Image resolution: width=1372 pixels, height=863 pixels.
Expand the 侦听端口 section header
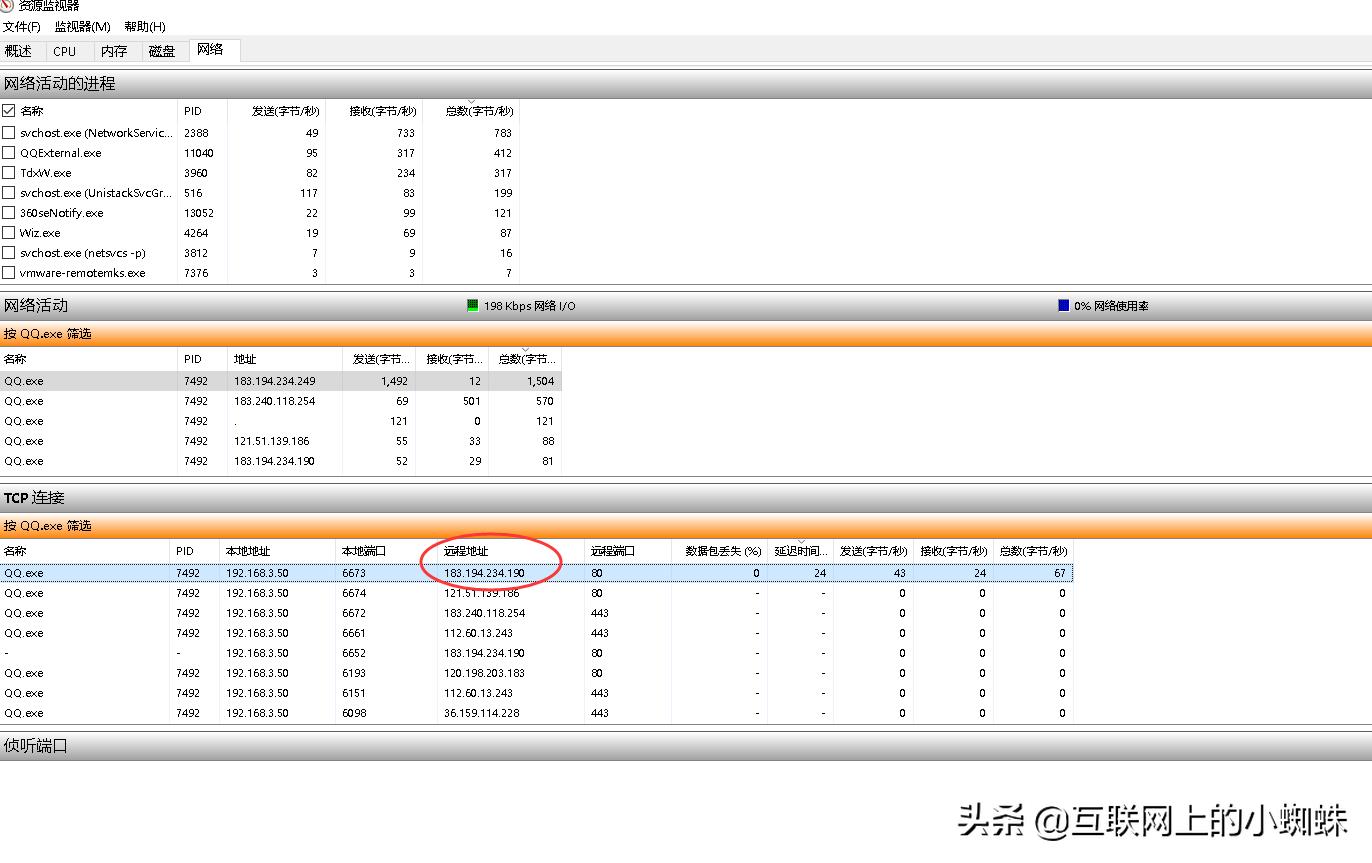tap(686, 746)
